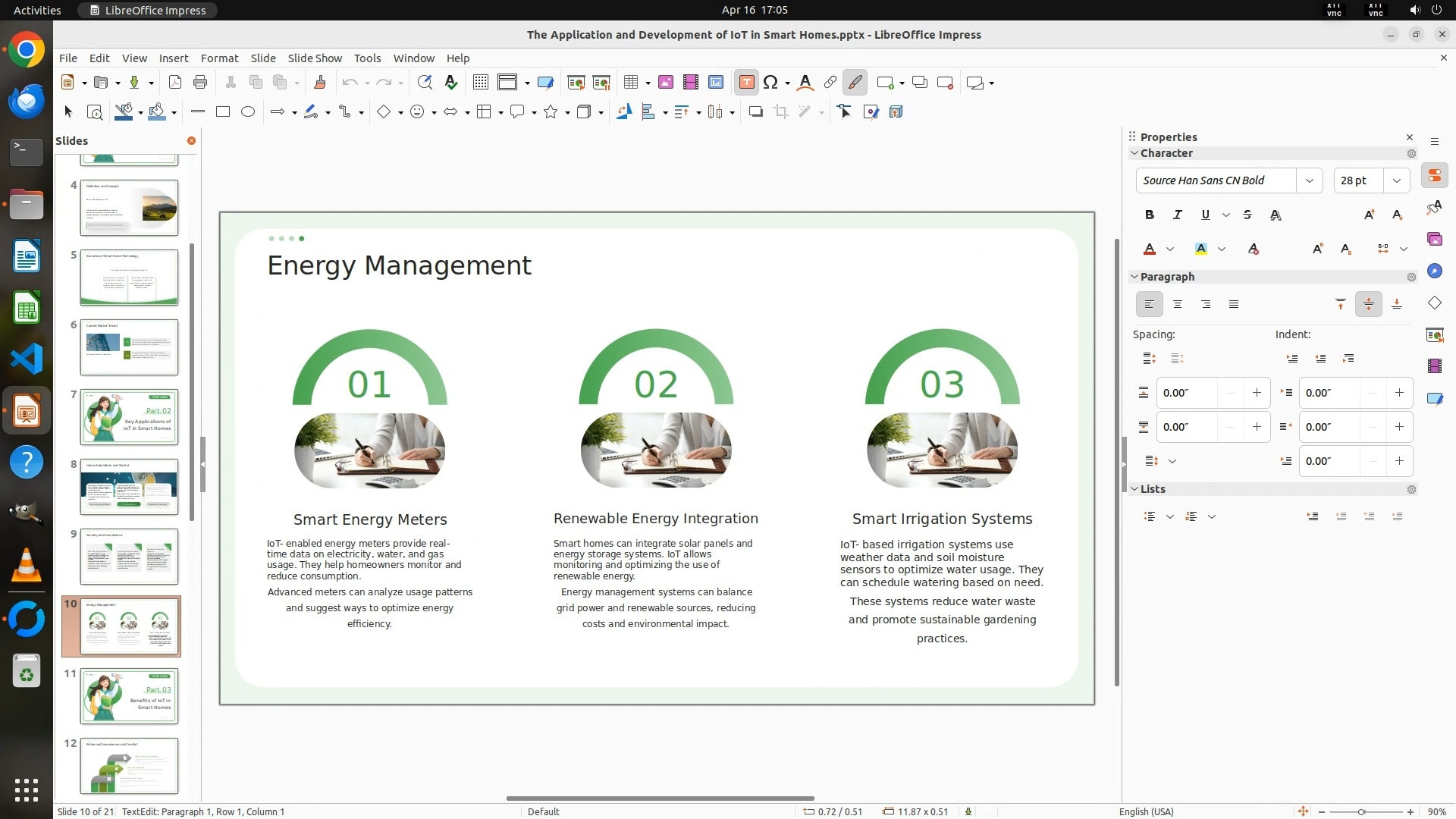Click the zoom slider in status bar
Image resolution: width=1456 pixels, height=819 pixels.
tap(1361, 812)
